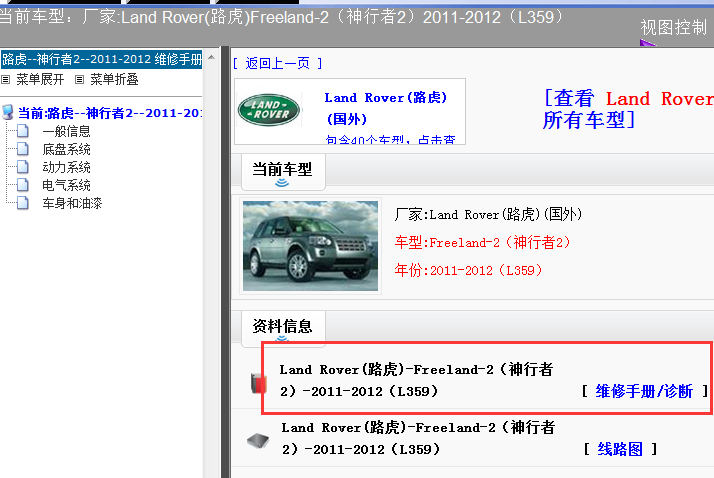Open 动力系统 in the tree
This screenshot has width=714, height=478.
click(x=66, y=168)
